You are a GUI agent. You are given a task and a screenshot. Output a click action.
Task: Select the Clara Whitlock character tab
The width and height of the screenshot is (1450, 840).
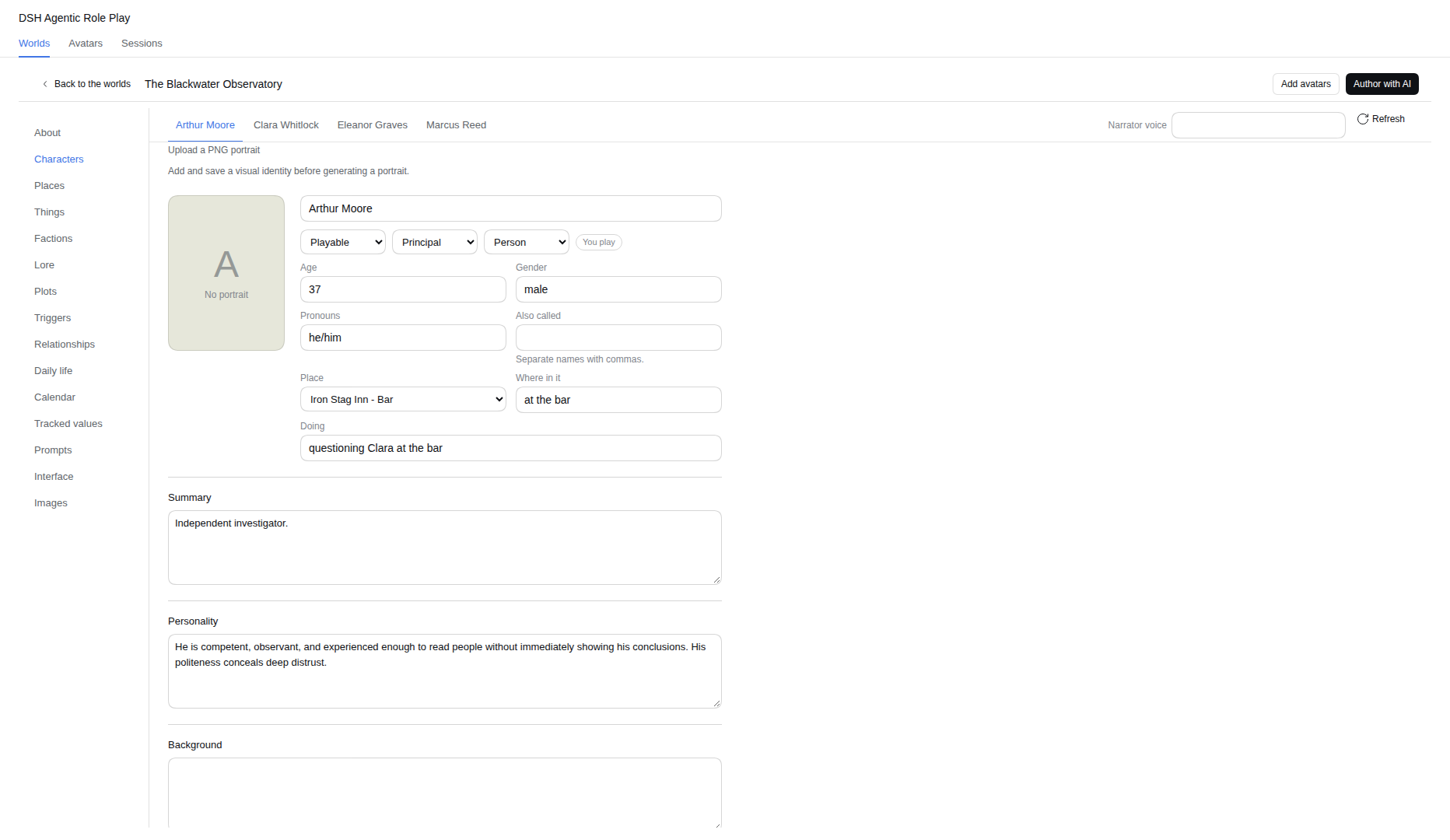[286, 125]
